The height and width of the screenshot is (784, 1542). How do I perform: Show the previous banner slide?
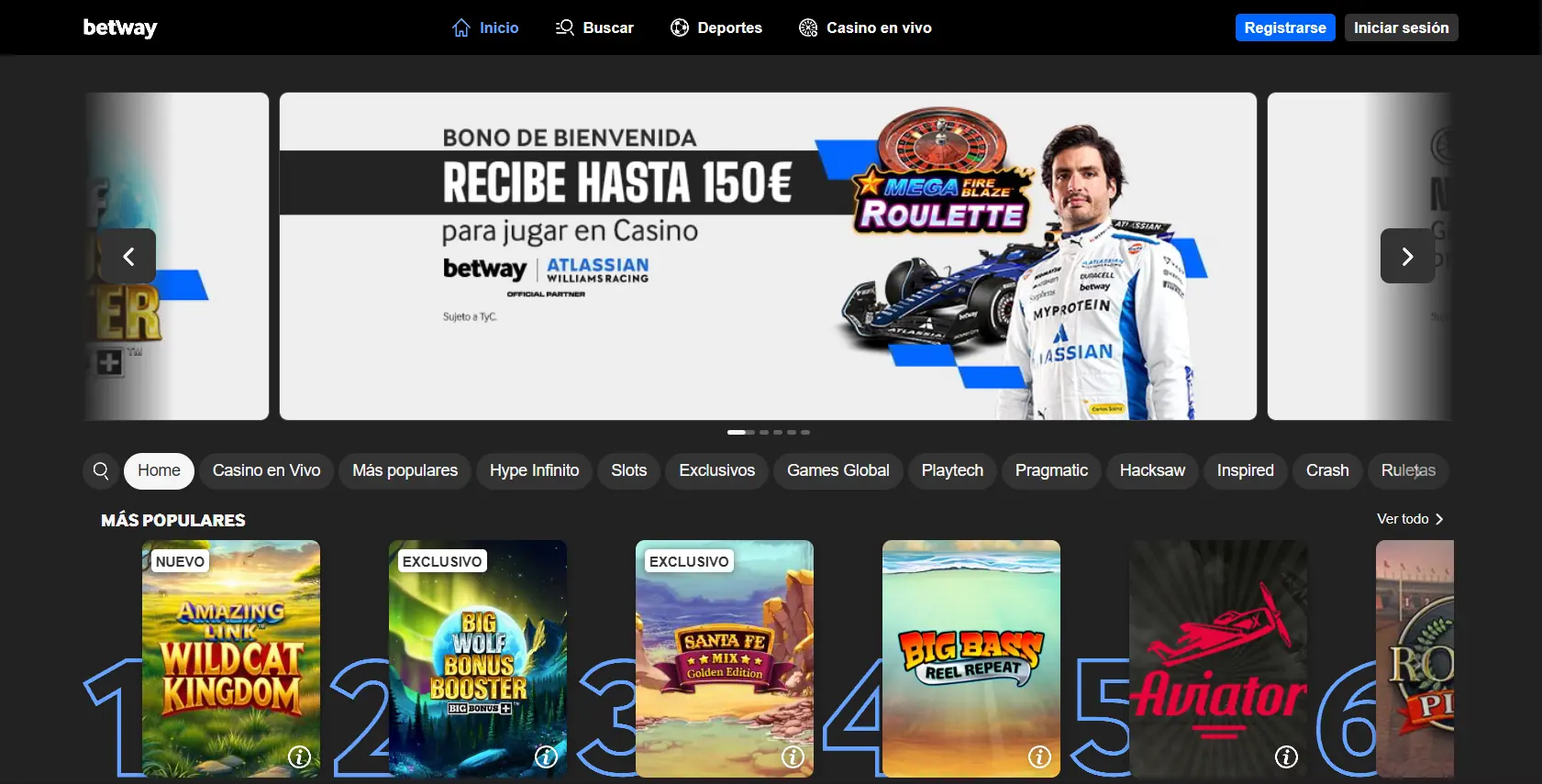[128, 256]
